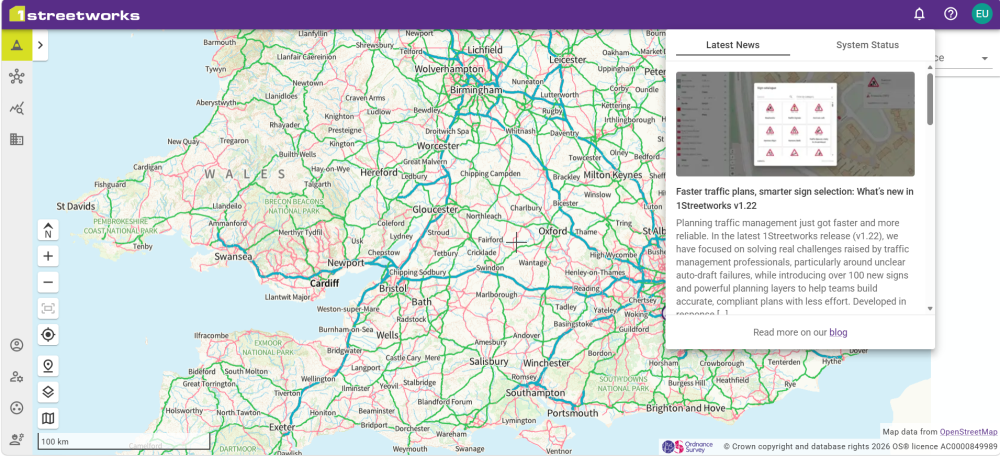Image resolution: width=1000 pixels, height=456 pixels.
Task: Center map on my current location
Action: [x=48, y=334]
